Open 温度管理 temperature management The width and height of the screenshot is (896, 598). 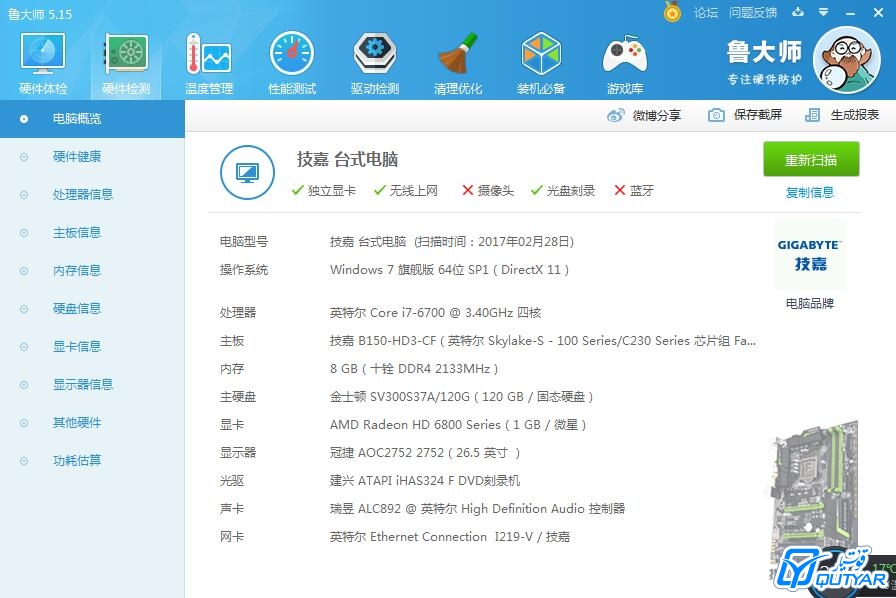click(x=209, y=63)
